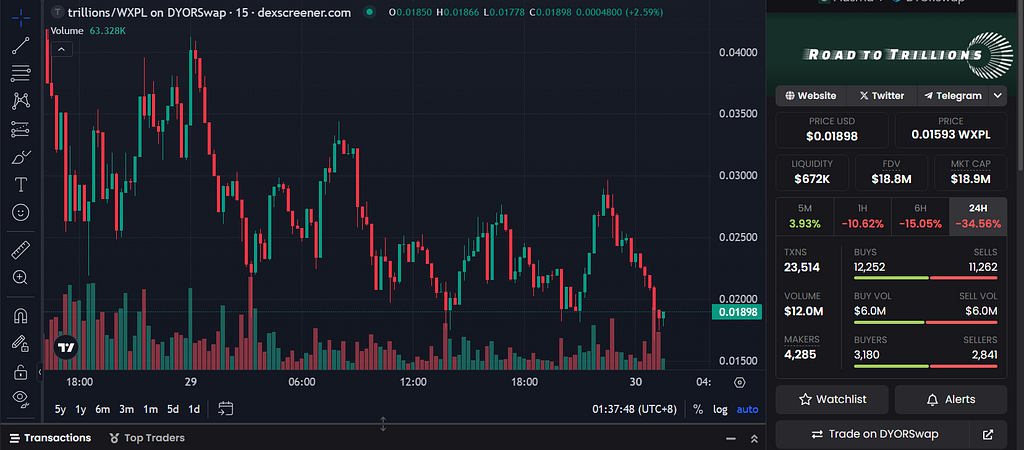Open the long position forecasting tool
This screenshot has width=1024, height=450.
20,129
